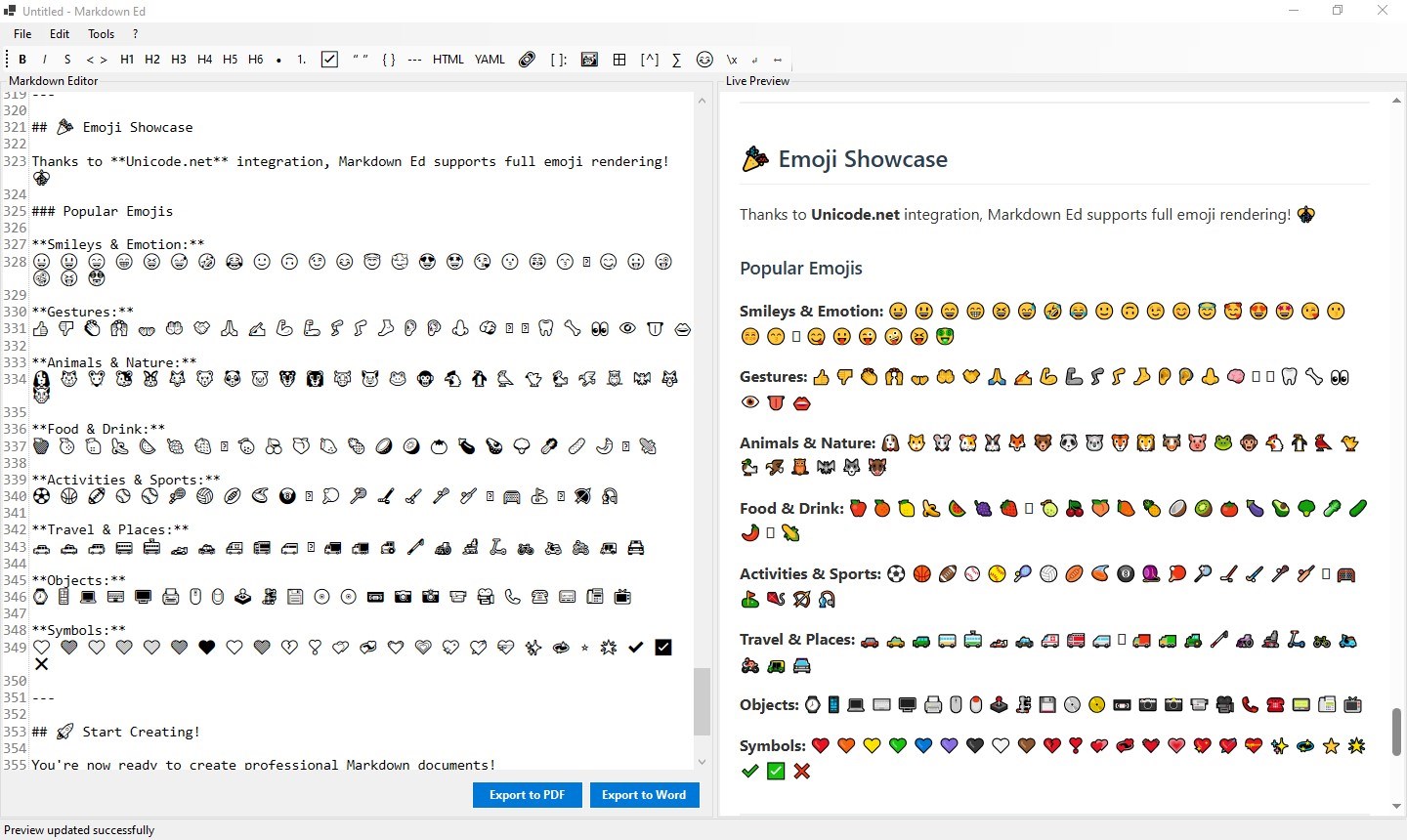Image resolution: width=1407 pixels, height=840 pixels.
Task: Click the 'Preview updated successfully' status text
Action: click(79, 830)
